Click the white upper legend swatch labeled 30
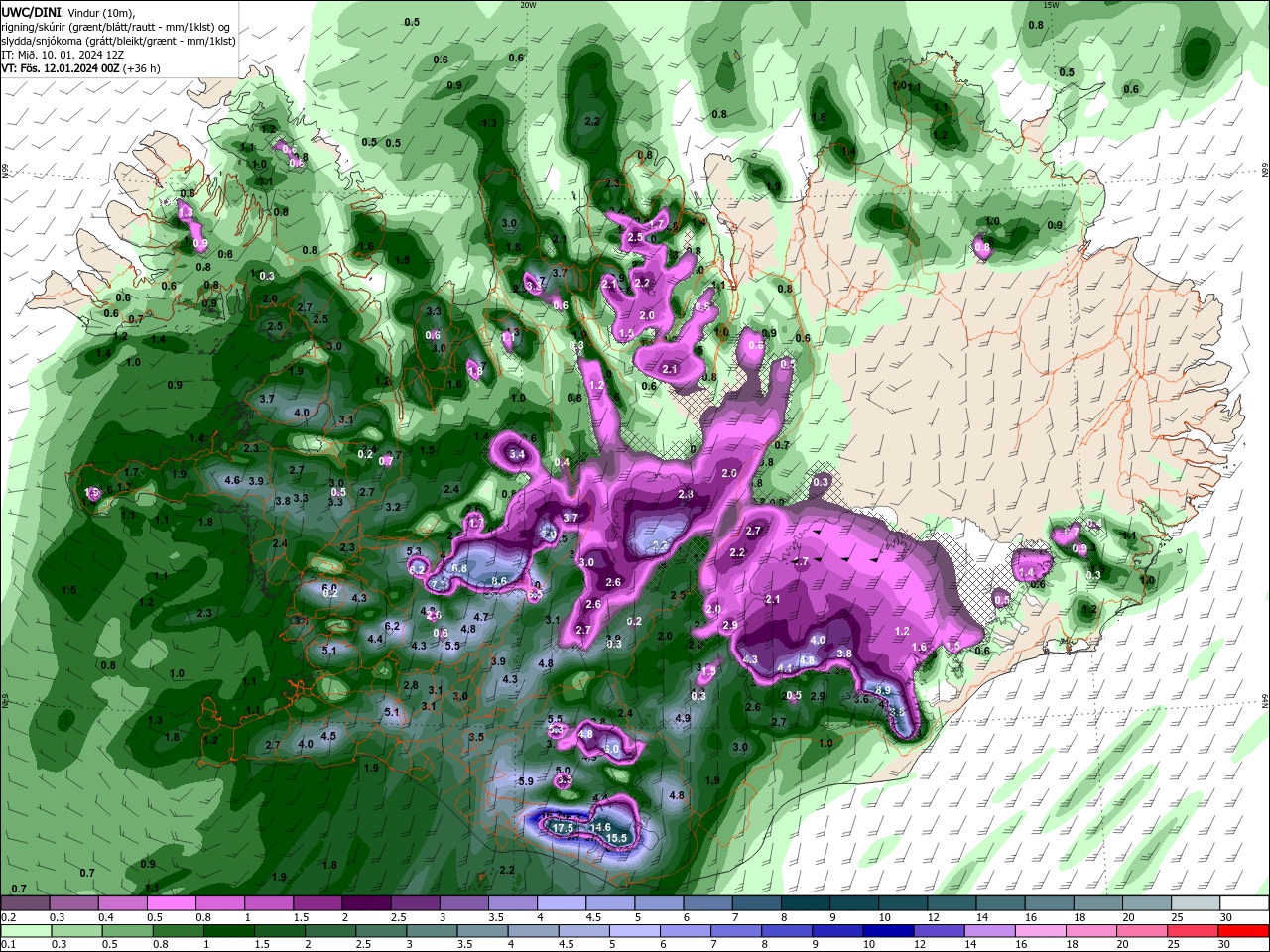 point(1244,903)
